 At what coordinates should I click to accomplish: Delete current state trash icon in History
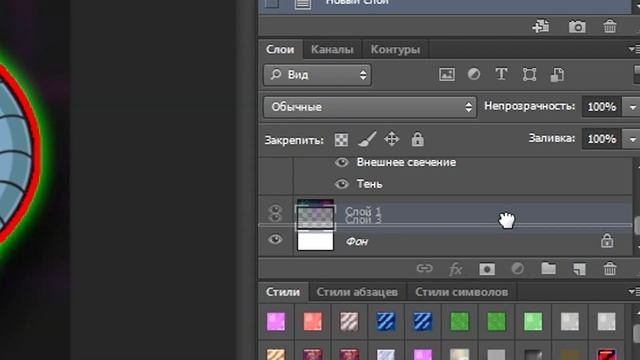(x=610, y=27)
